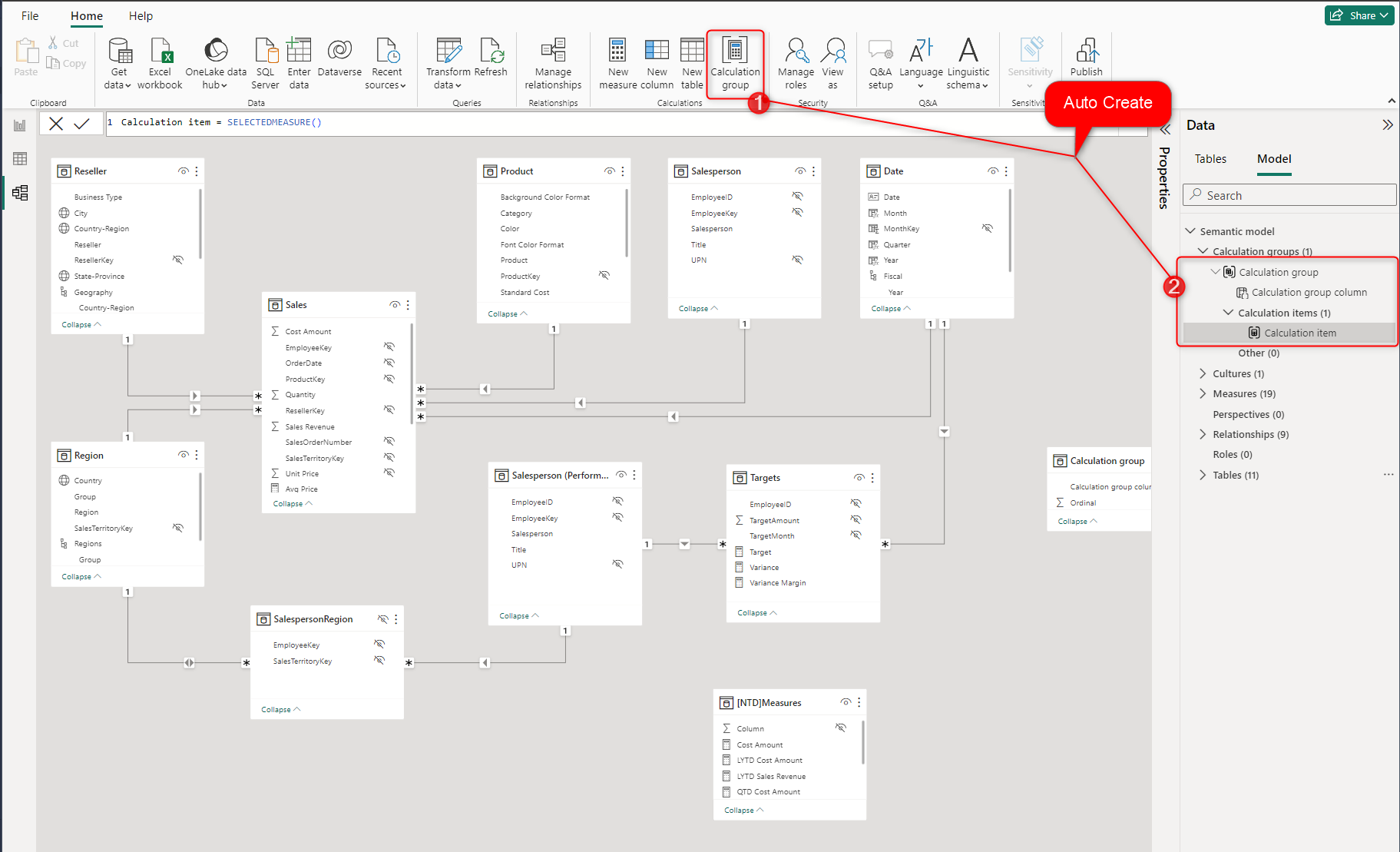Commit the formula with the checkmark
The height and width of the screenshot is (852, 1400).
(x=82, y=123)
